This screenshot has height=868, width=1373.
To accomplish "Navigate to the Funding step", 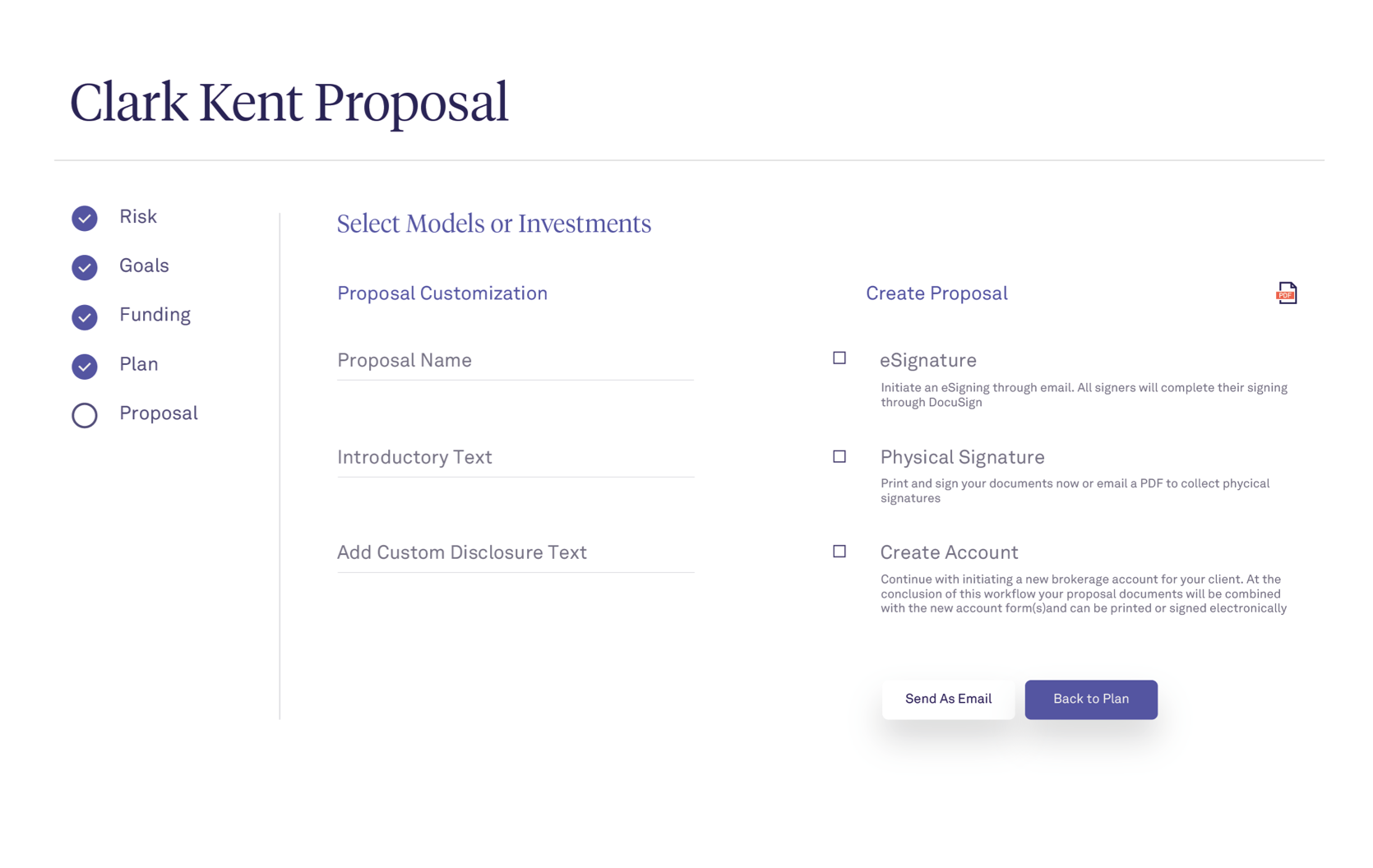I will click(x=155, y=315).
